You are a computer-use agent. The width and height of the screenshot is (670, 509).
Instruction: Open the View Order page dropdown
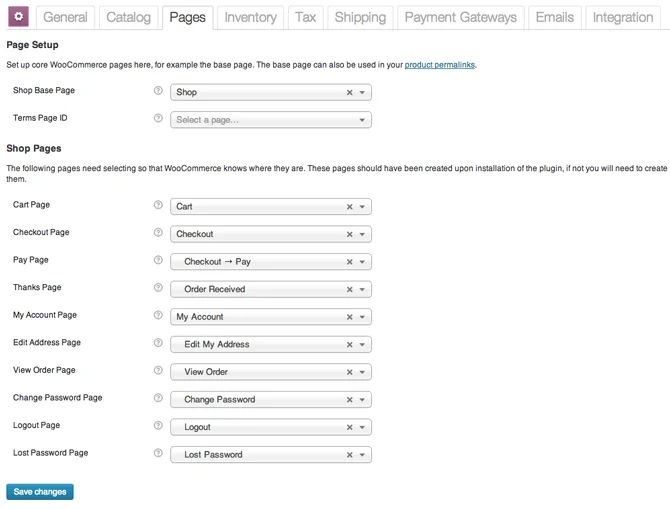coord(362,372)
